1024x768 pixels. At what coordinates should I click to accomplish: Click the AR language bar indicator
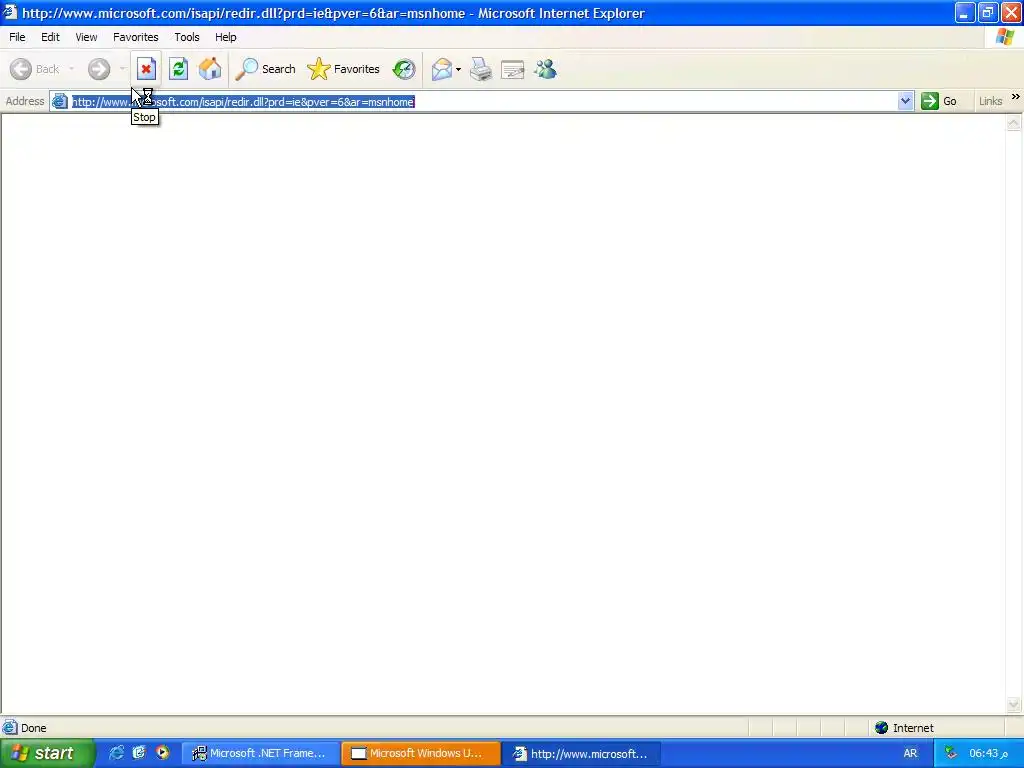tap(910, 754)
